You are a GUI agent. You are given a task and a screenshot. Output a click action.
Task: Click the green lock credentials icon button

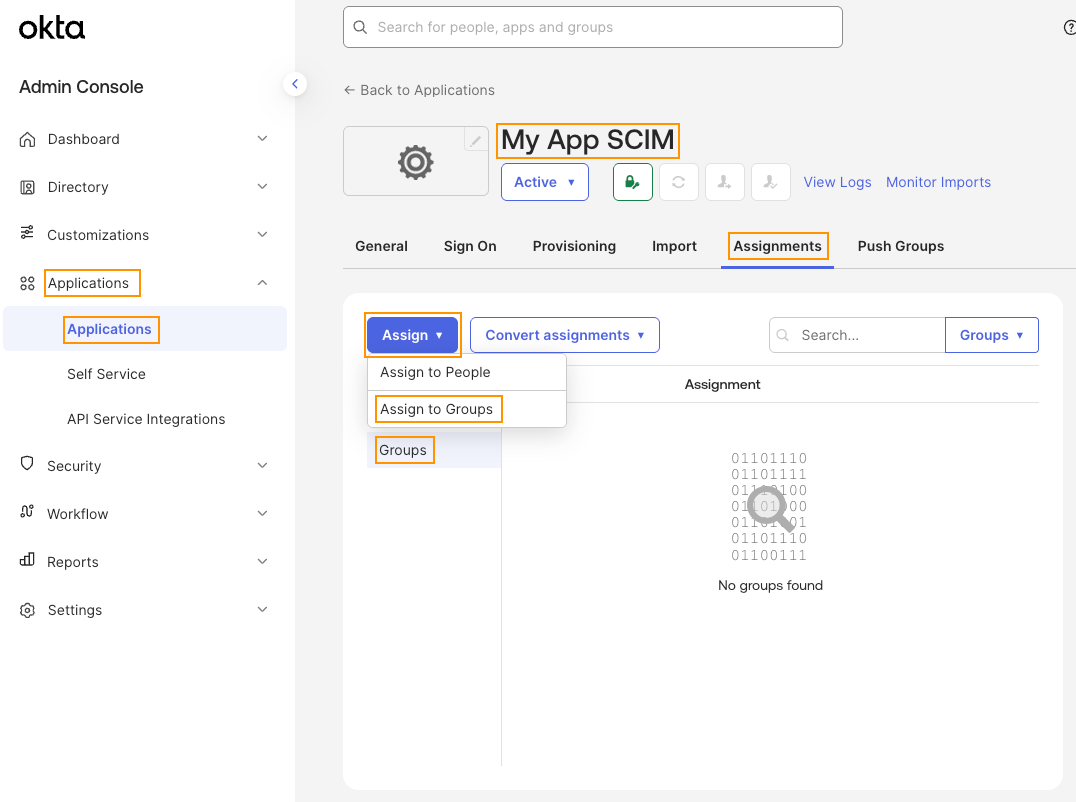[x=633, y=182]
